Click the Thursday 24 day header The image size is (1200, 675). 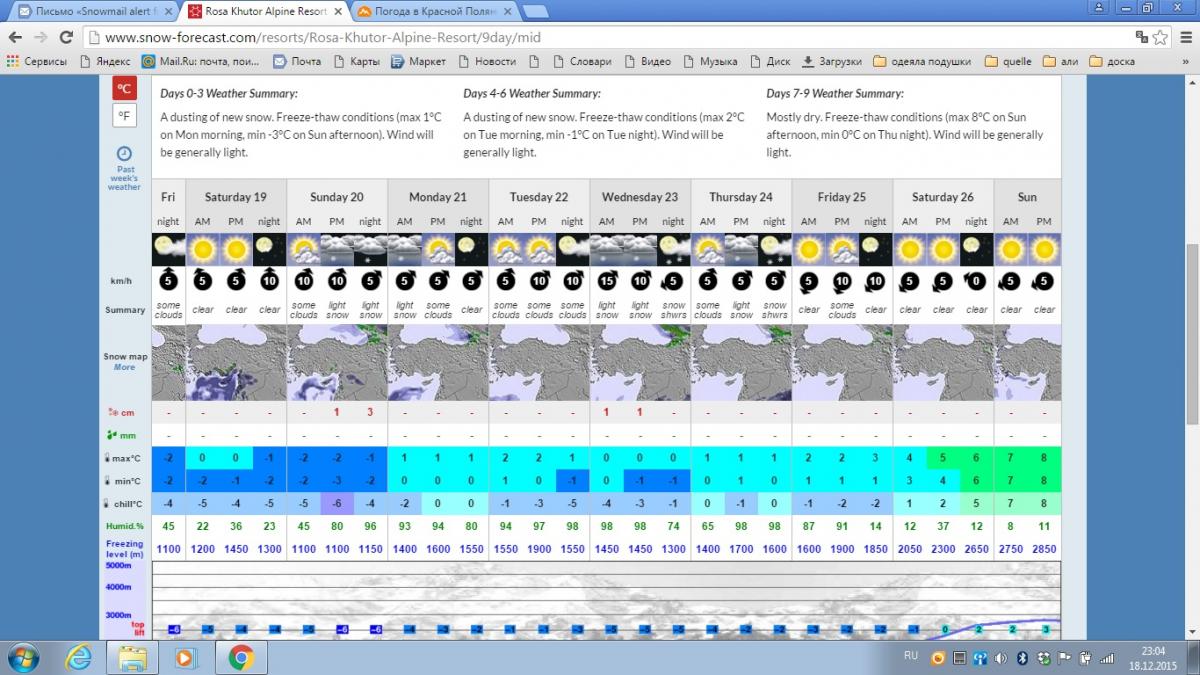click(741, 197)
